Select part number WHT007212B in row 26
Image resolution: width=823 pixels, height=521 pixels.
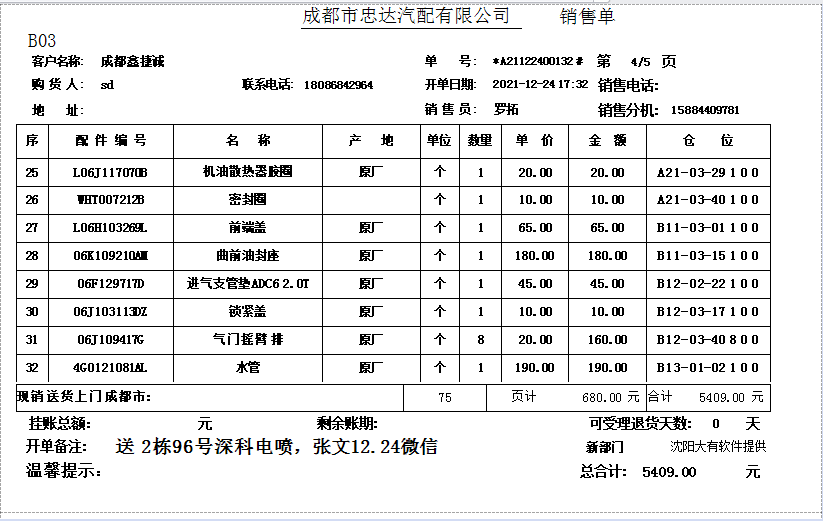pos(111,200)
